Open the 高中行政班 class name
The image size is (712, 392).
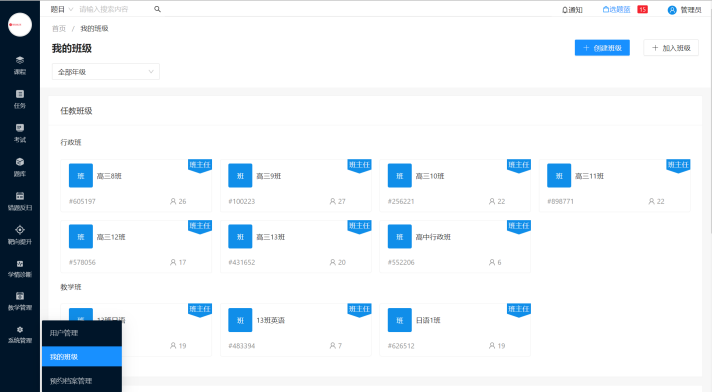[x=433, y=237]
